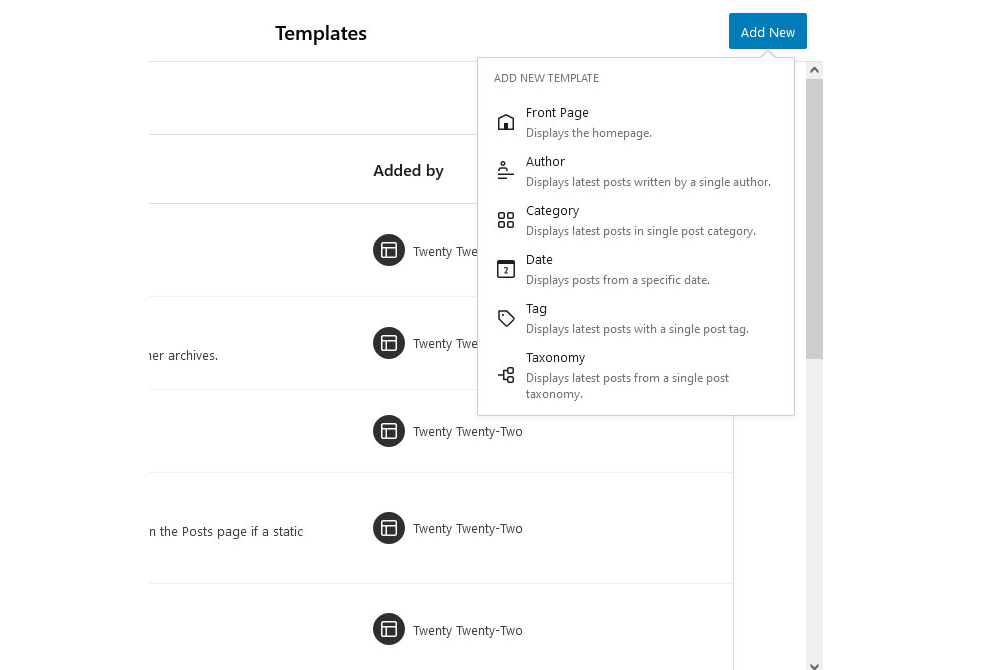This screenshot has width=1000, height=670.
Task: Click the Author person icon
Action: [506, 170]
